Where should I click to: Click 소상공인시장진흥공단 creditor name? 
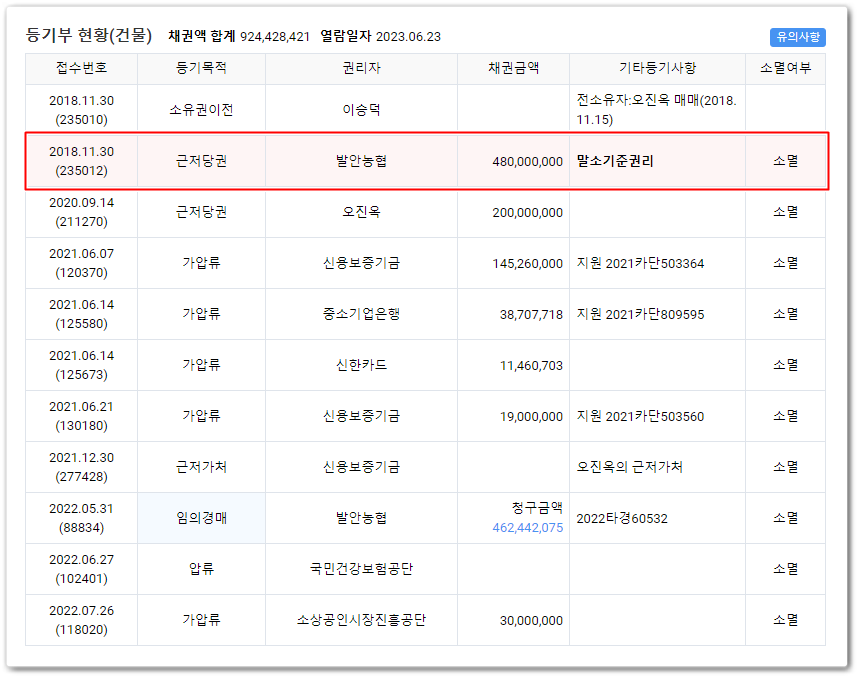pos(361,620)
